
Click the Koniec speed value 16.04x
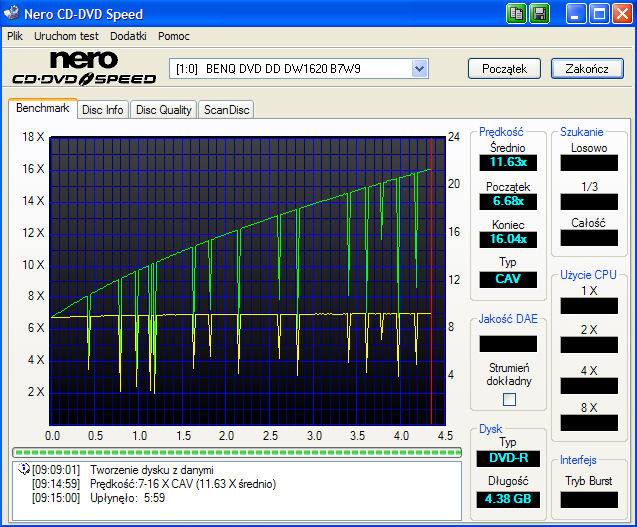click(x=508, y=239)
